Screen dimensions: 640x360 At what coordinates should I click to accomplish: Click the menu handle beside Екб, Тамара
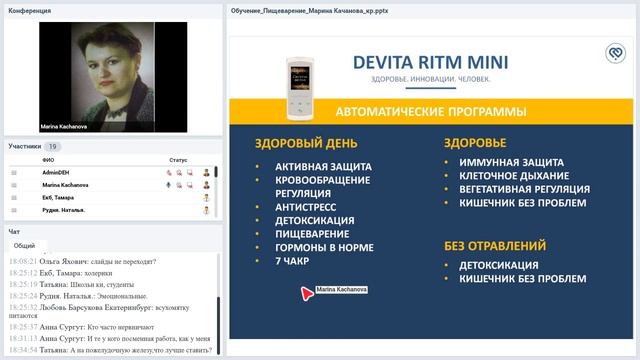[14, 198]
